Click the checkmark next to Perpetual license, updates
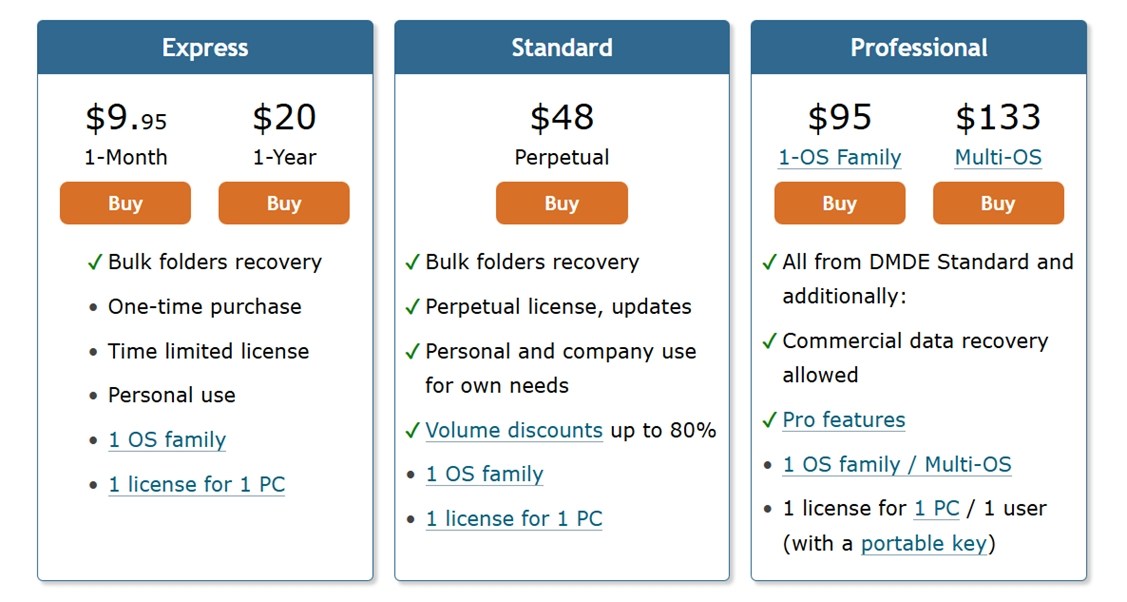This screenshot has height=602, width=1127. pos(412,307)
